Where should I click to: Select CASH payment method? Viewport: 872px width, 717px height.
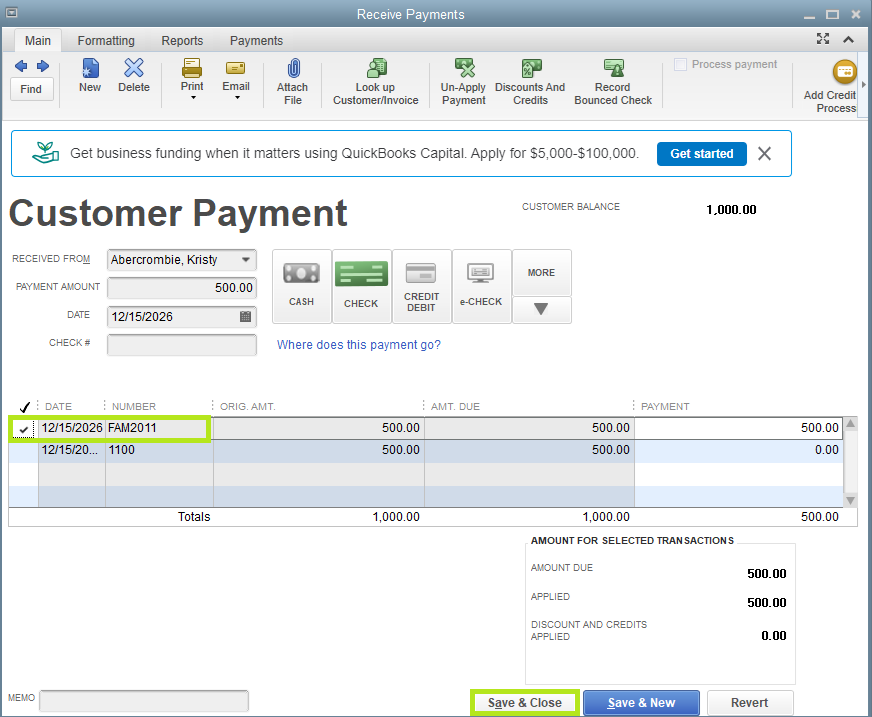301,286
